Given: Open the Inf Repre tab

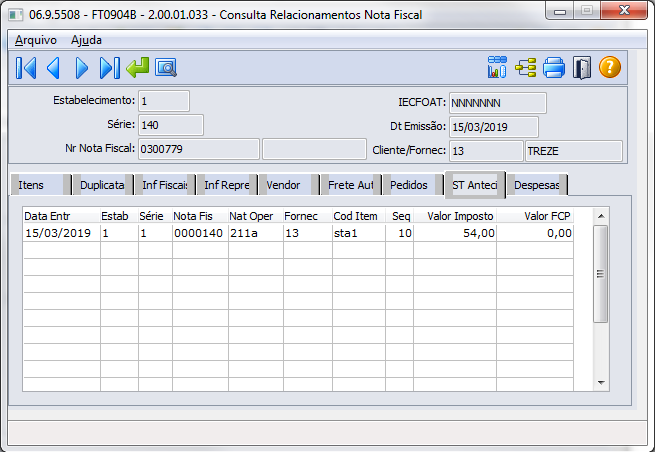Looking at the screenshot, I should [x=226, y=185].
